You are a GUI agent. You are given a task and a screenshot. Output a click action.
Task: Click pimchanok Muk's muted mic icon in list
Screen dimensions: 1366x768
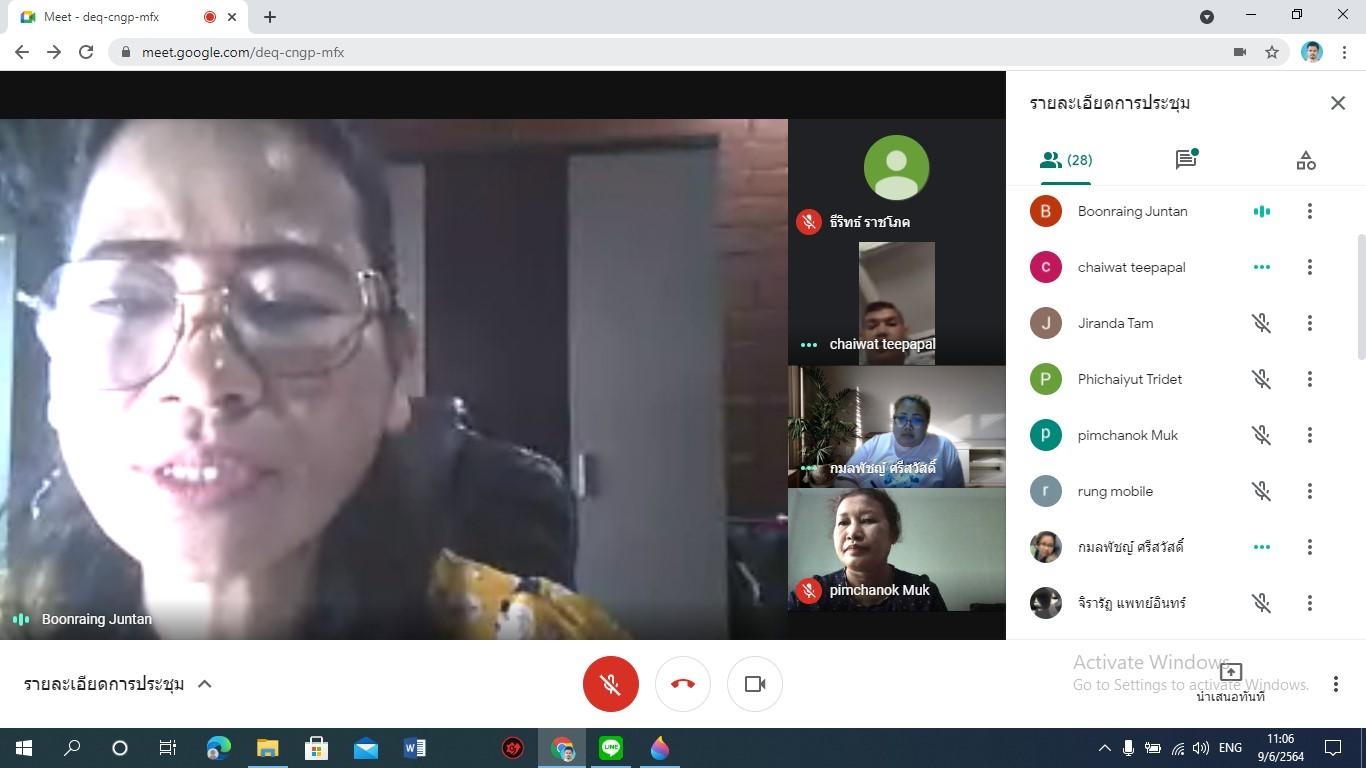[1261, 435]
